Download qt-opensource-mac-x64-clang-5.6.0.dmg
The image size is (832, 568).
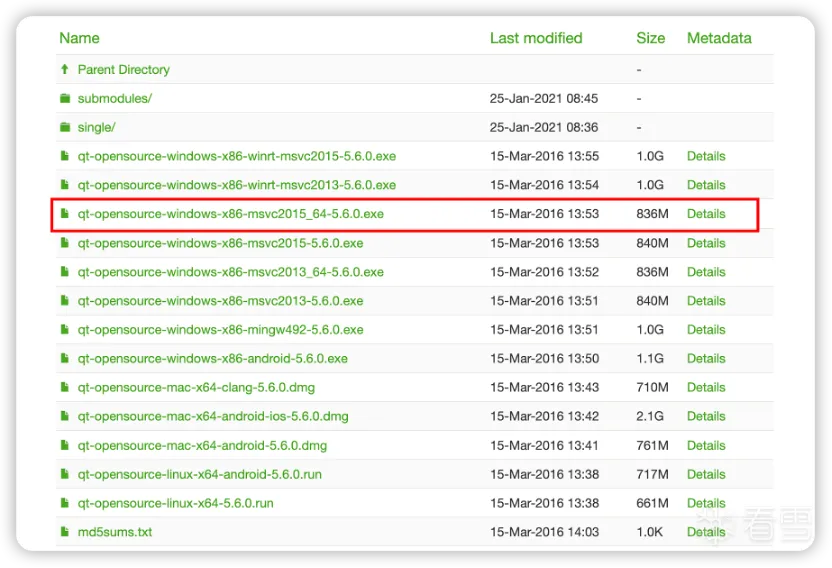(196, 388)
